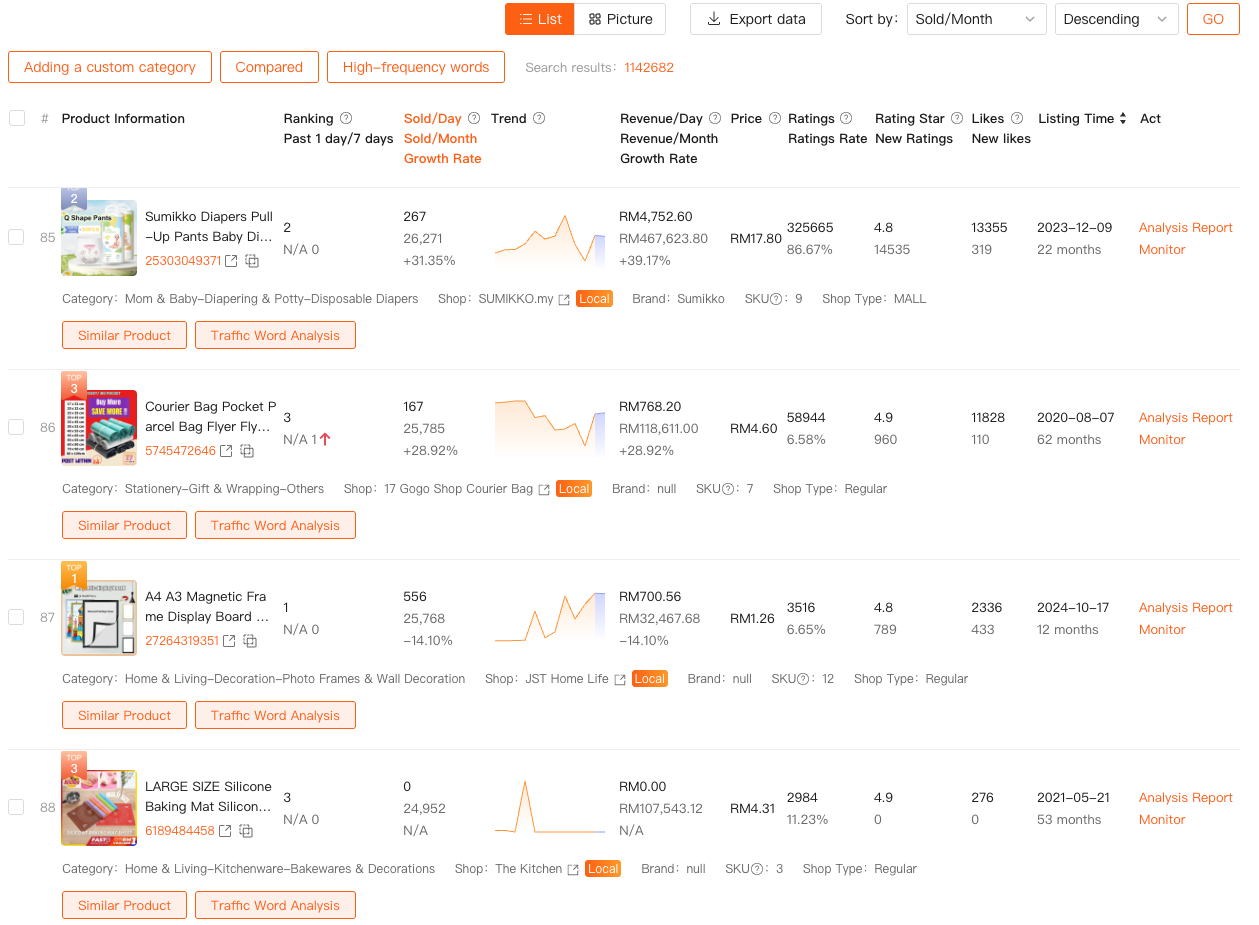1259x925 pixels.
Task: Click the Export data button
Action: pyautogui.click(x=755, y=19)
